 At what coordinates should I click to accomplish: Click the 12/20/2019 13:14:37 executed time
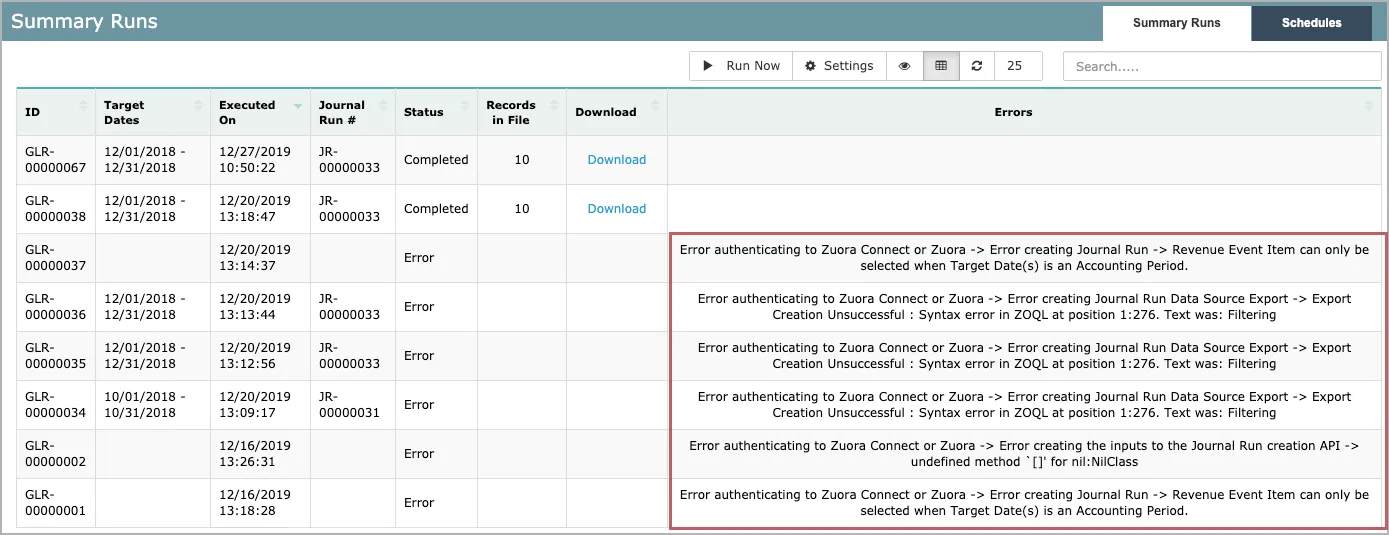click(x=255, y=258)
